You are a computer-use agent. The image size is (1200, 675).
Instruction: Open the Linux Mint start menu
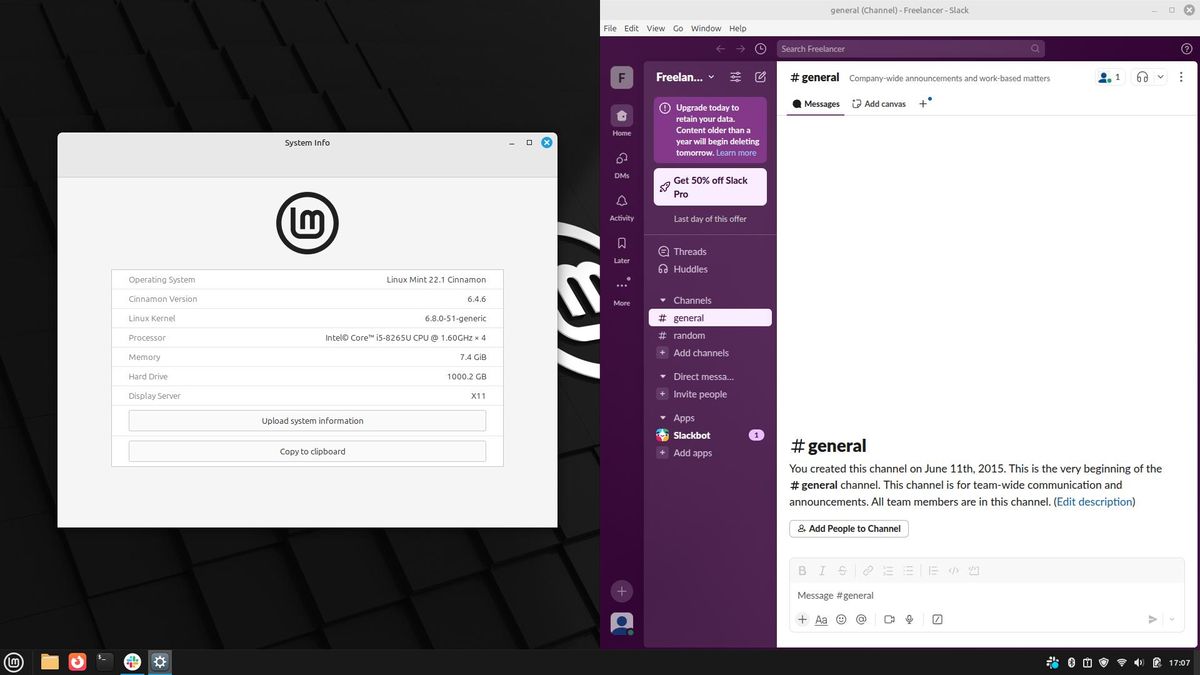[15, 661]
